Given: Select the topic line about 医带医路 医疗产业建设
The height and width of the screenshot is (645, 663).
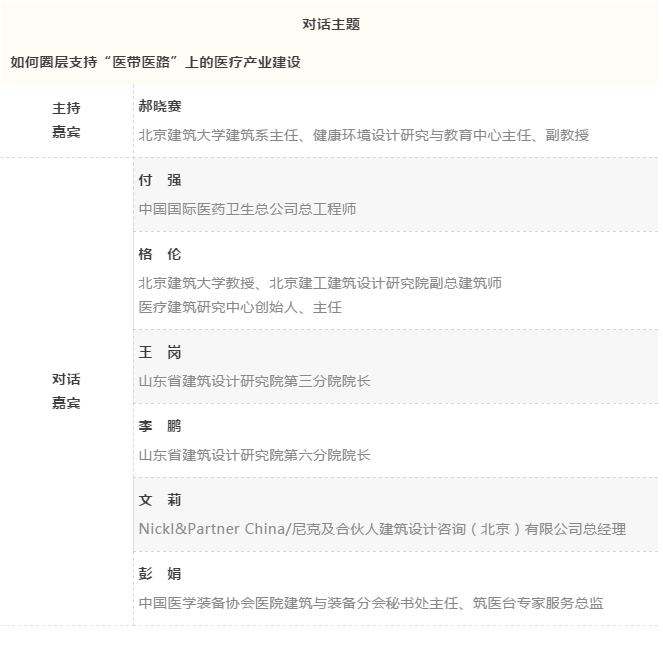Looking at the screenshot, I should coord(155,62).
